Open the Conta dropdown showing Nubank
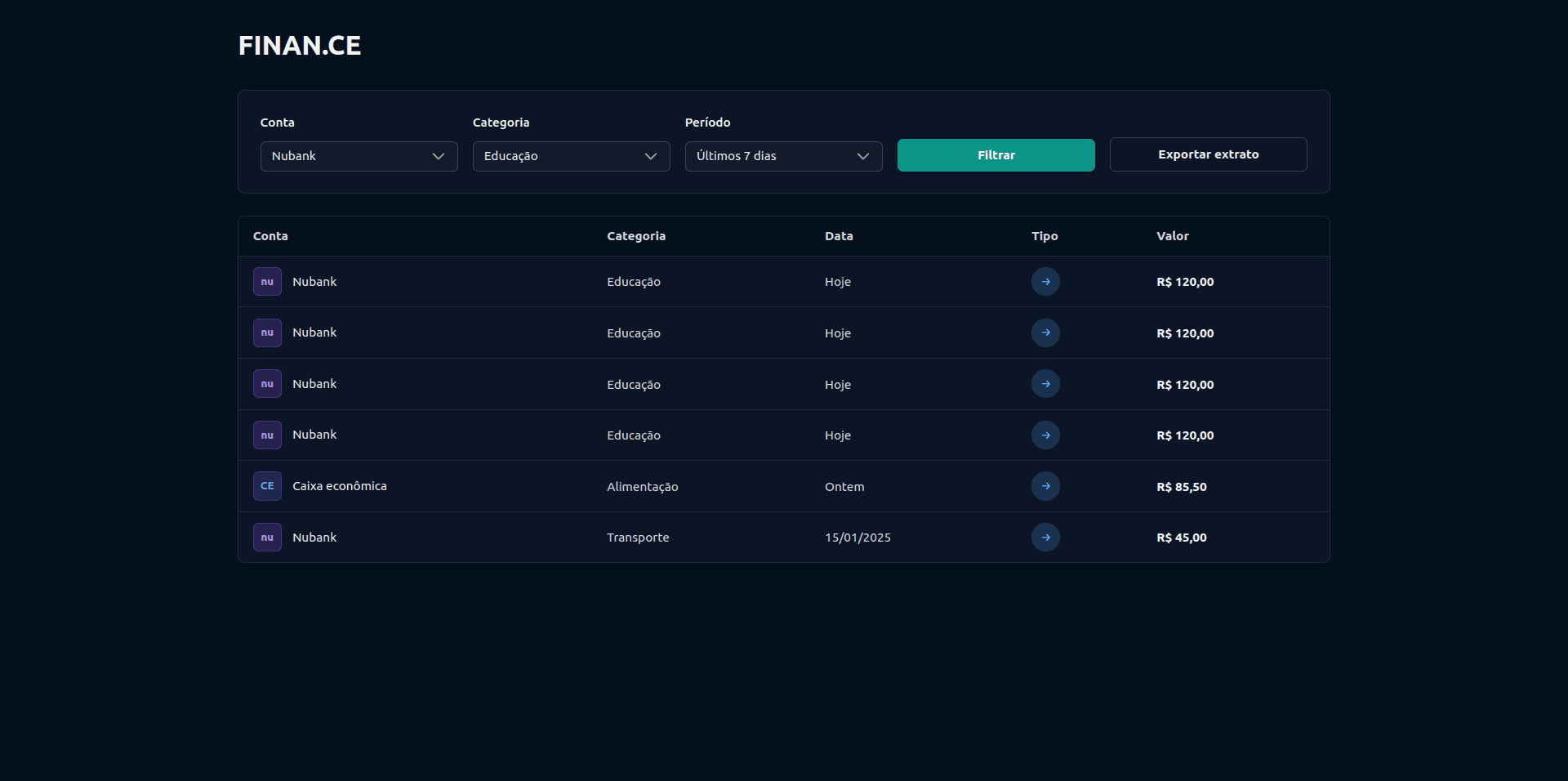The height and width of the screenshot is (781, 1568). 359,156
